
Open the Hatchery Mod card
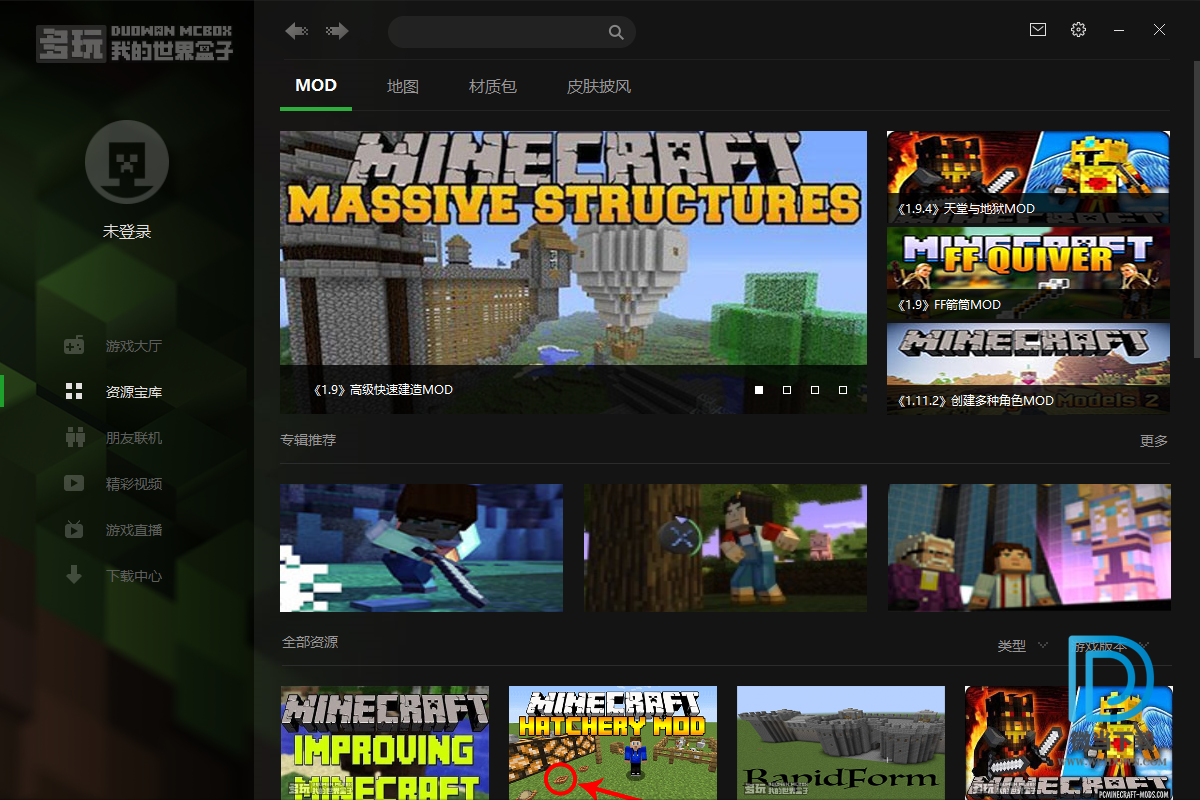[x=613, y=742]
